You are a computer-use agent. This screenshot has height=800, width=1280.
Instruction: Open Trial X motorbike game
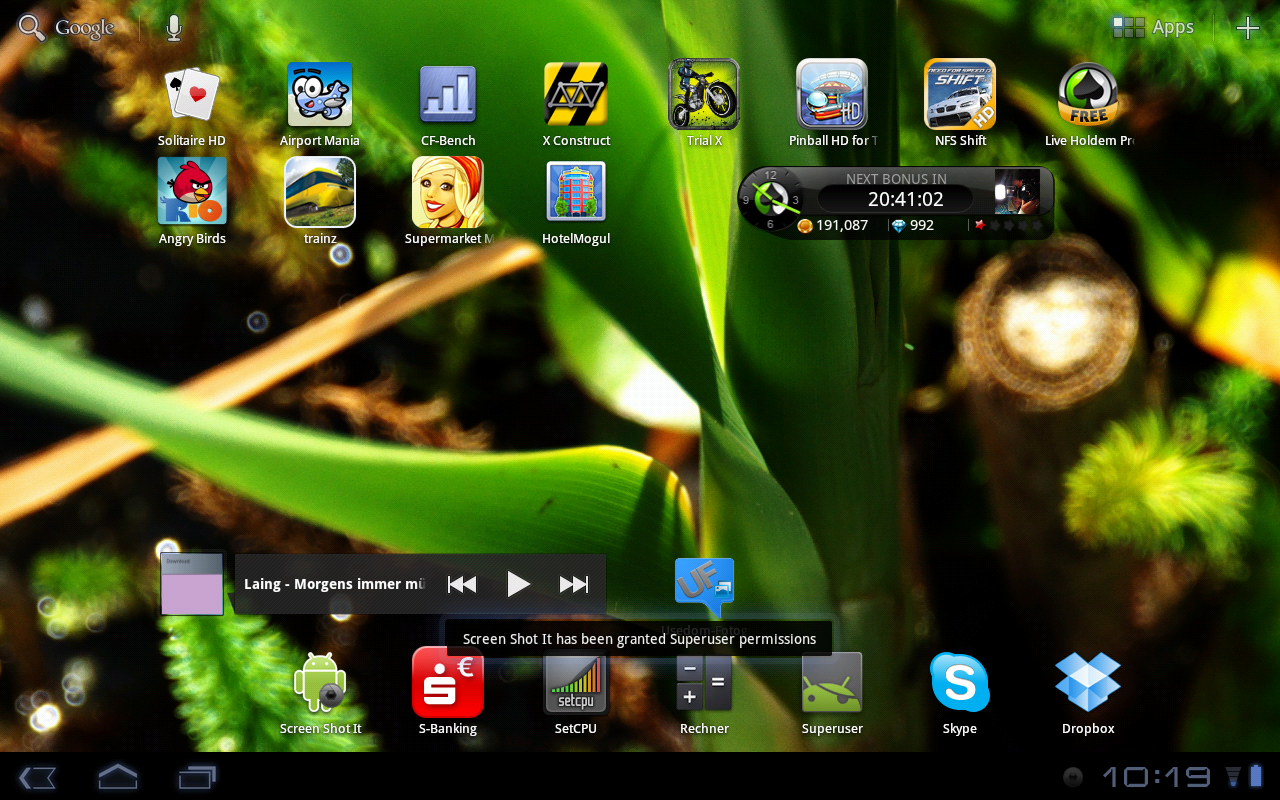[x=704, y=104]
